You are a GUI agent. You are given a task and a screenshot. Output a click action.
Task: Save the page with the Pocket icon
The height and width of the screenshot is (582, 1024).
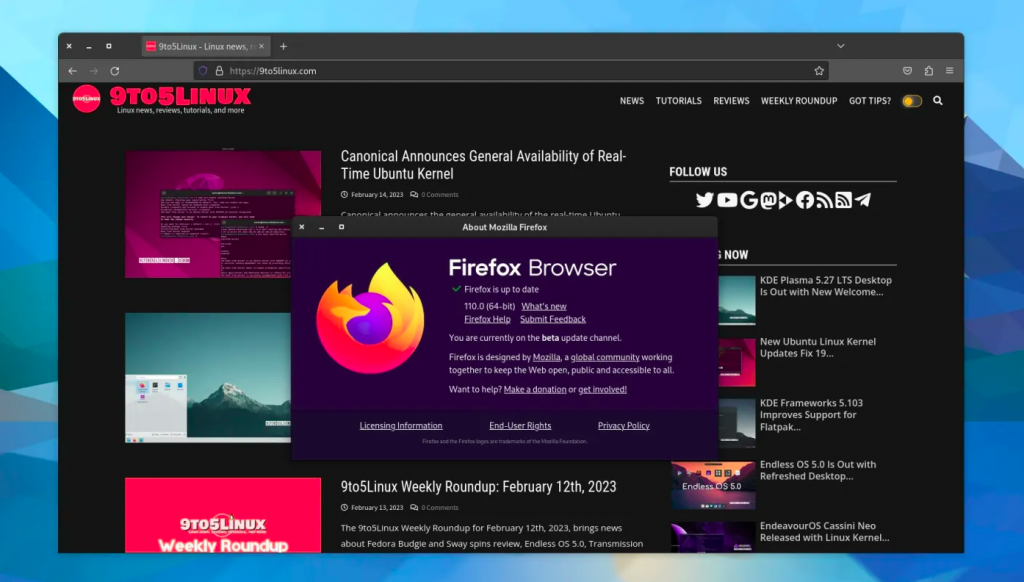coord(907,71)
